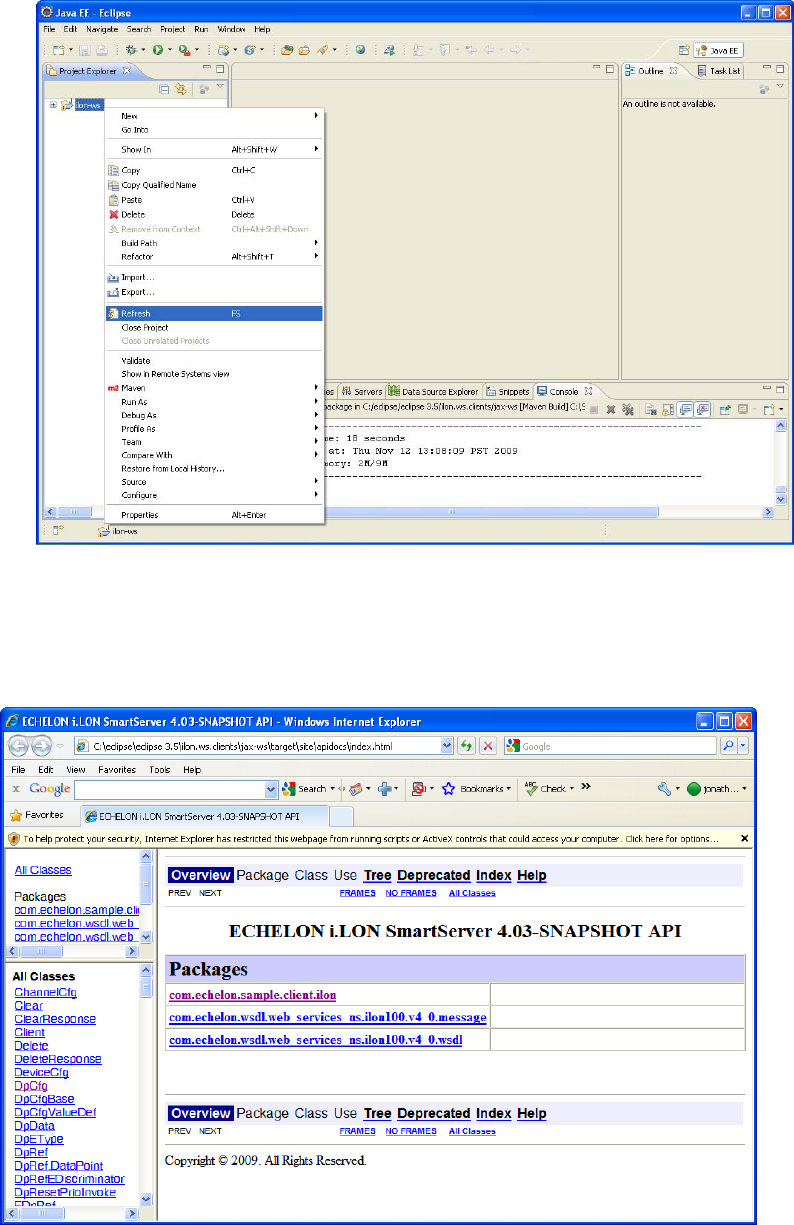This screenshot has height=1225, width=794.
Task: Click Delete in the context menu
Action: click(x=214, y=214)
